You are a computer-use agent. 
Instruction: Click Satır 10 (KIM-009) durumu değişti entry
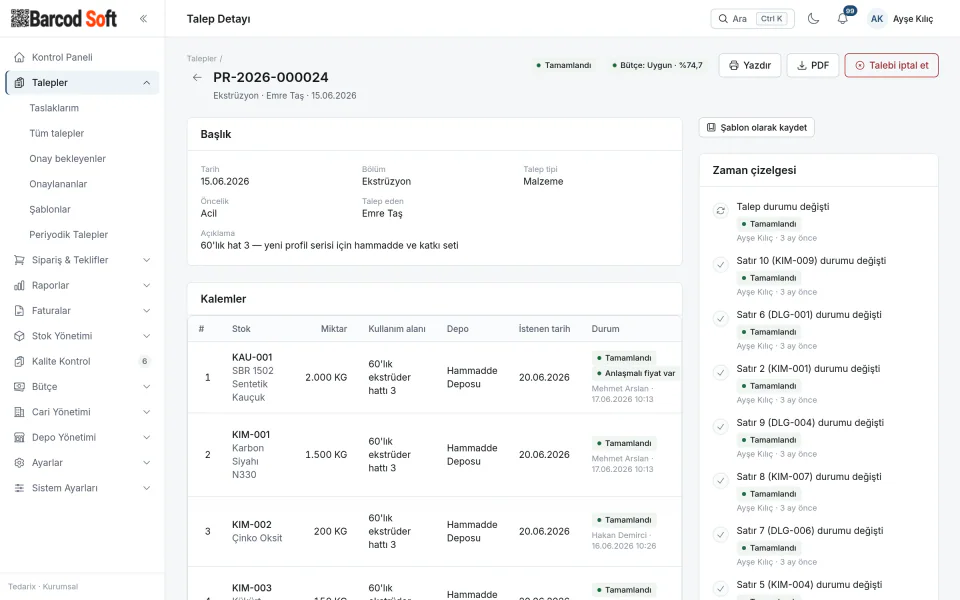coord(811,261)
